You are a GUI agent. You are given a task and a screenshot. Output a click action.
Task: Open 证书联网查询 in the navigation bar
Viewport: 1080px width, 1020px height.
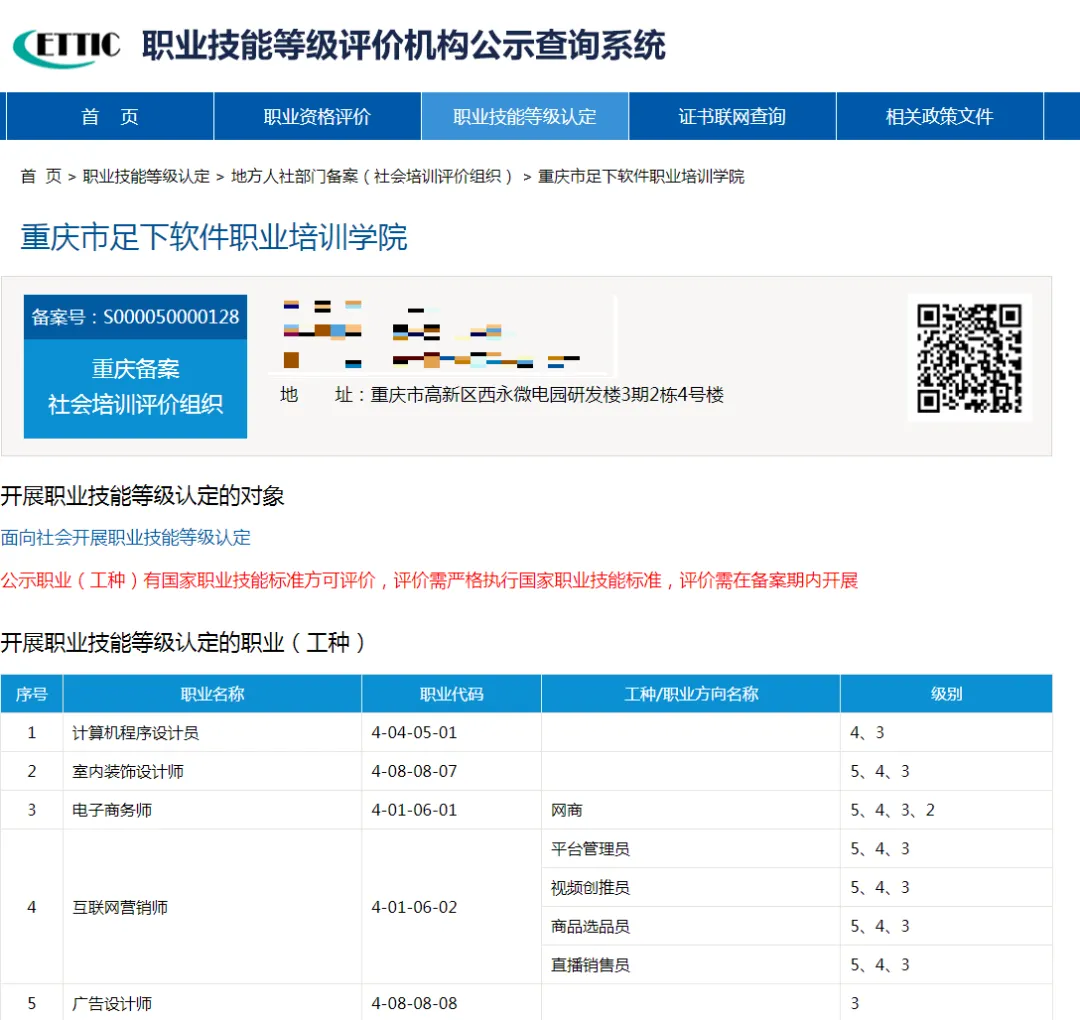(732, 117)
